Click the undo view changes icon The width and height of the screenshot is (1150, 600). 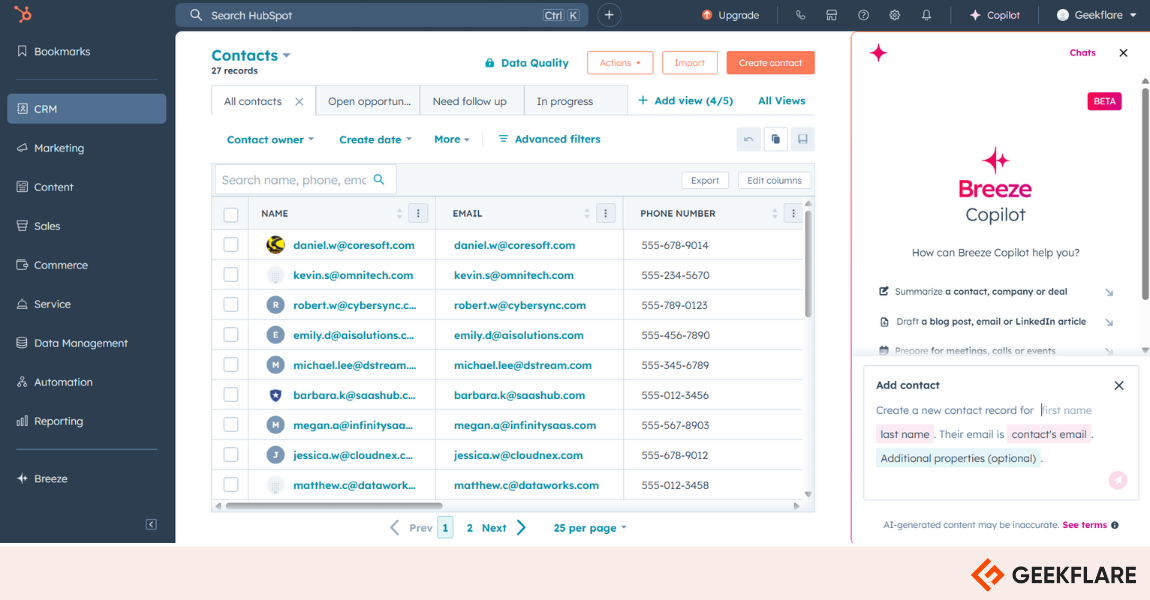[748, 139]
